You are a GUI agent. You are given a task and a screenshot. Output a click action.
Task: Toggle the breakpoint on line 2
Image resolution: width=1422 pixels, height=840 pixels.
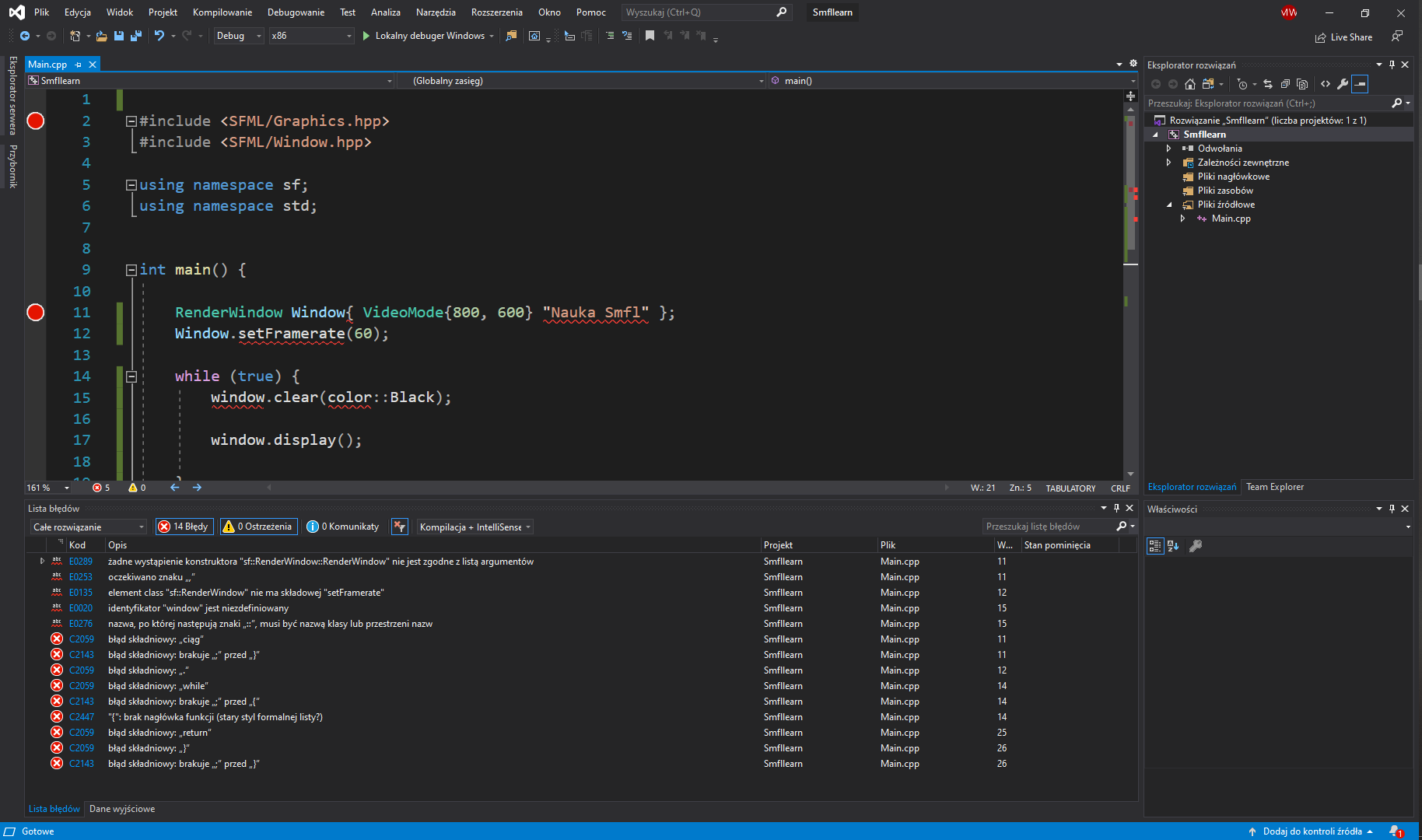tap(36, 121)
